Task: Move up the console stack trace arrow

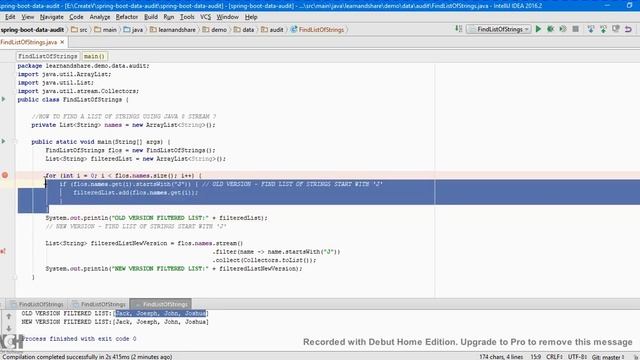Action: (9, 316)
